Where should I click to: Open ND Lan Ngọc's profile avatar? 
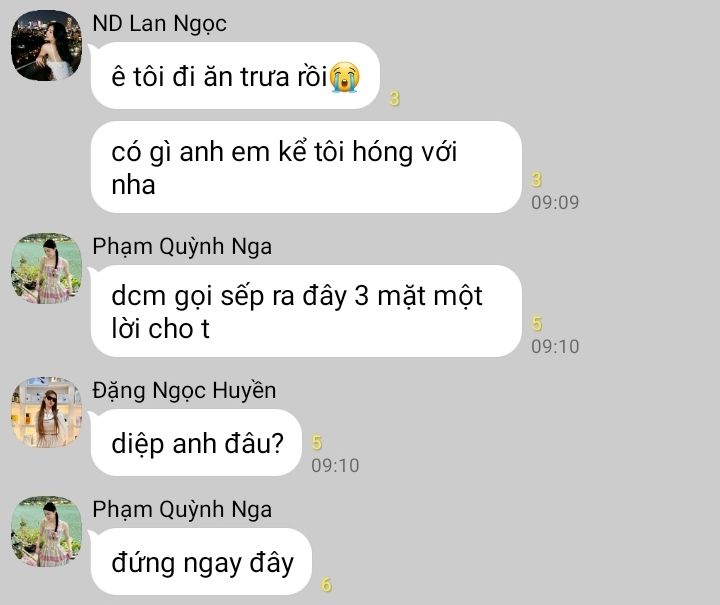(46, 45)
